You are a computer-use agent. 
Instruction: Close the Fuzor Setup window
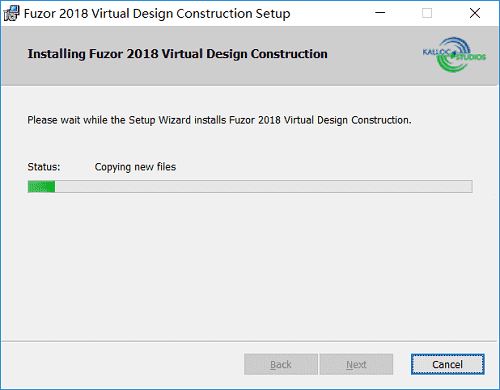(475, 13)
